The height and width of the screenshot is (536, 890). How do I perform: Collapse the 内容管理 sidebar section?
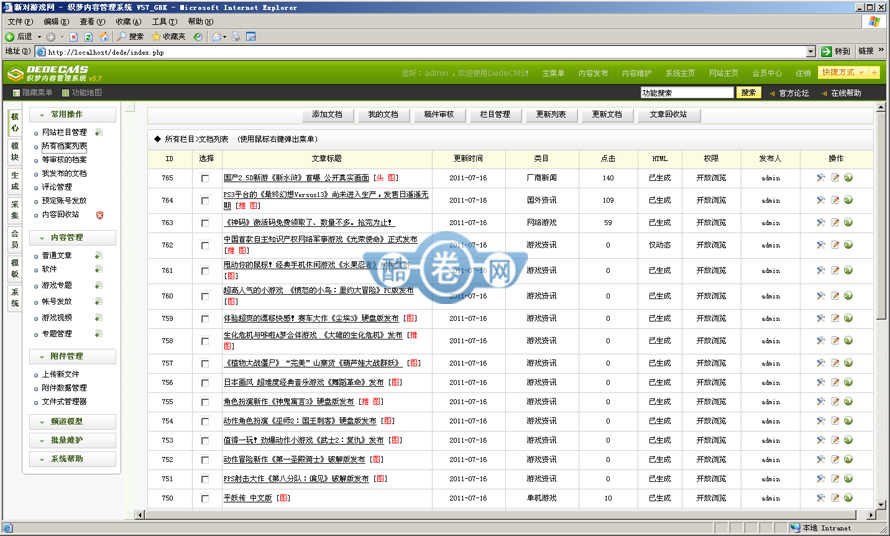click(x=73, y=237)
